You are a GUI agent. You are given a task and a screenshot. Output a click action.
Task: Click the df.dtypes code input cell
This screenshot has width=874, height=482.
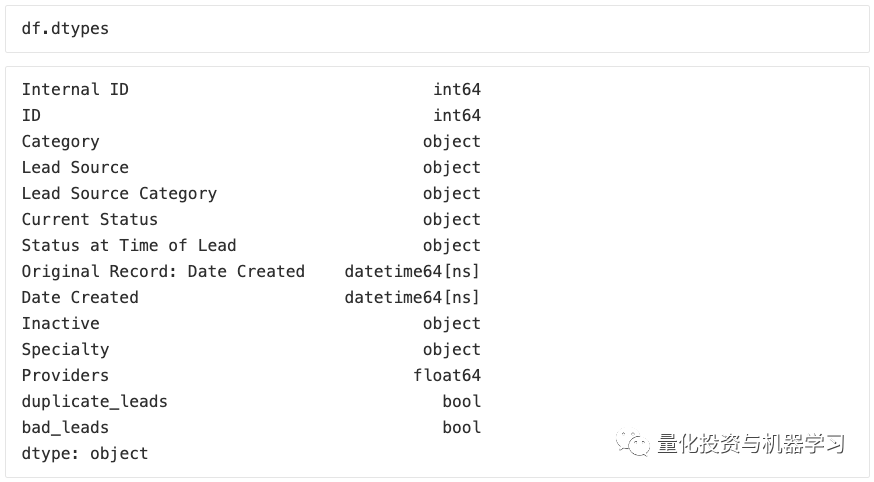tap(437, 29)
